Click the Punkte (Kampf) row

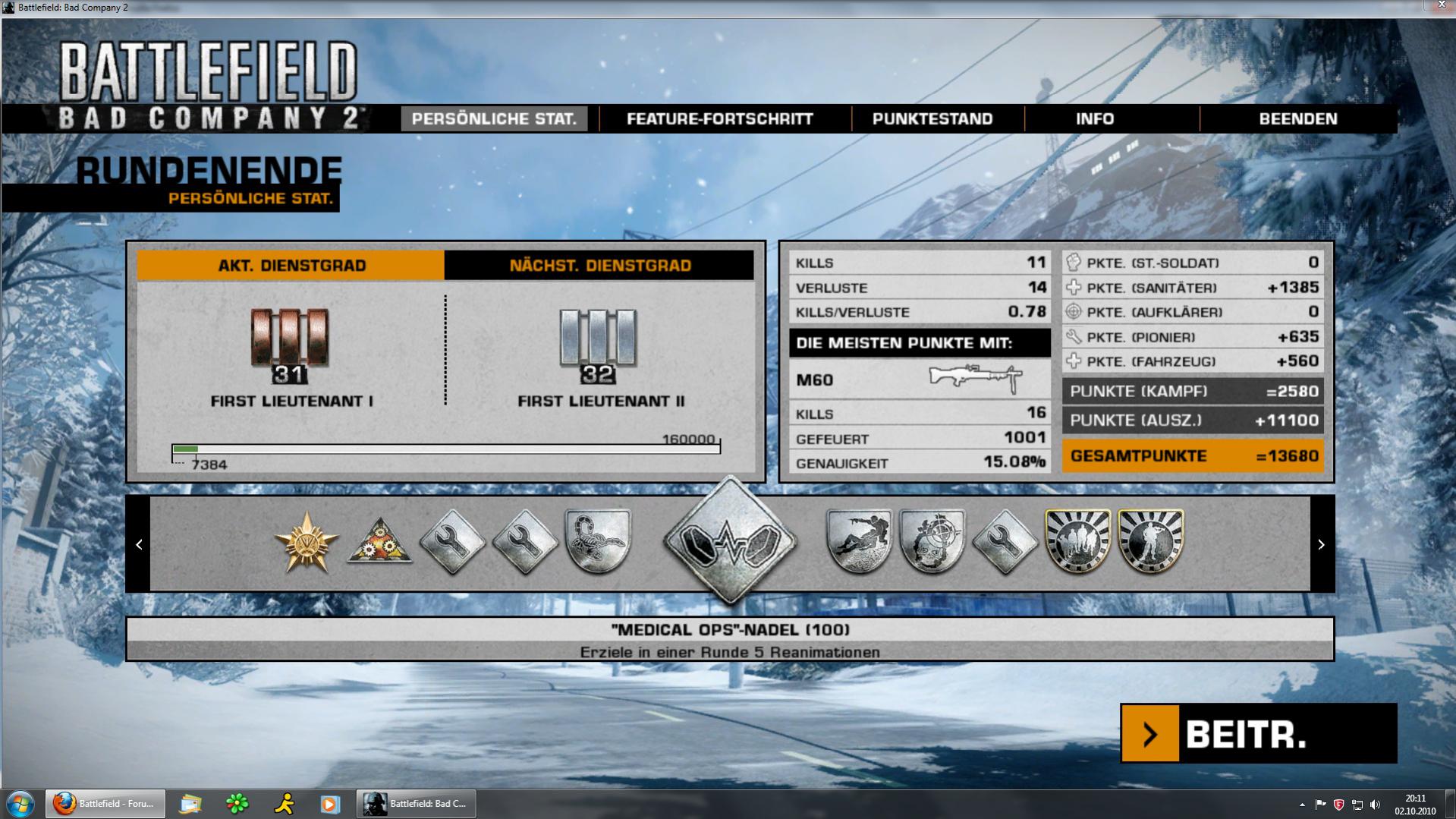[x=1193, y=391]
